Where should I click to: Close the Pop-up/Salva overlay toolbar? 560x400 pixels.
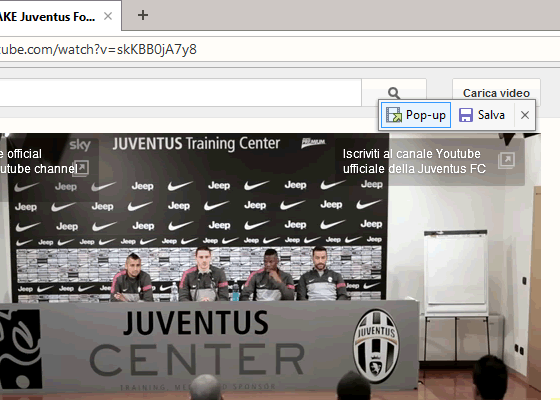point(525,115)
